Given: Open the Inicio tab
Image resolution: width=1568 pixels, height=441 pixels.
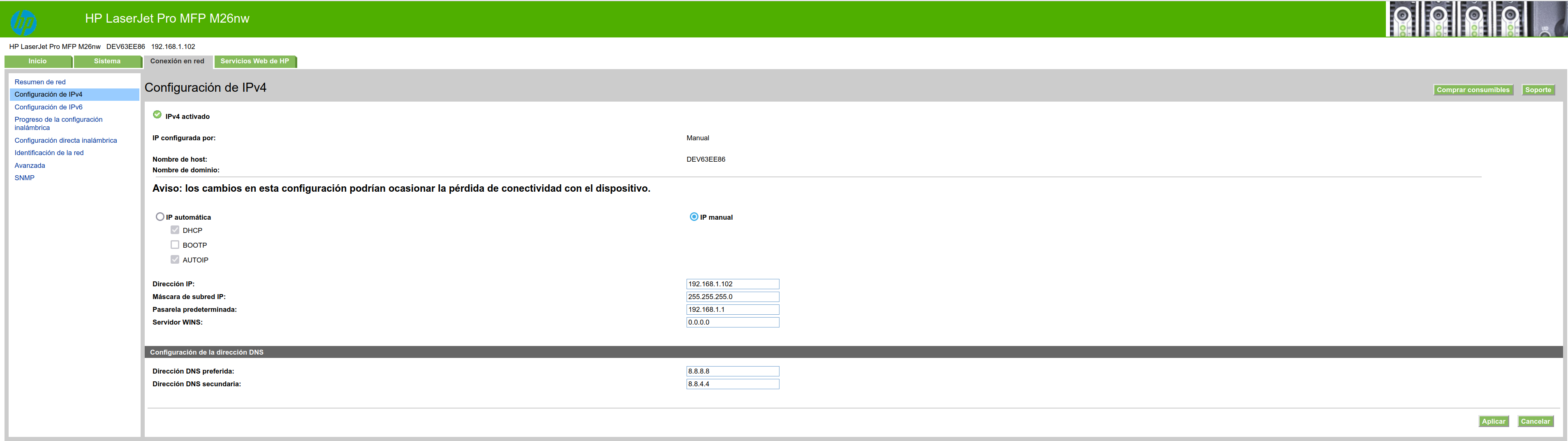Looking at the screenshot, I should [38, 62].
